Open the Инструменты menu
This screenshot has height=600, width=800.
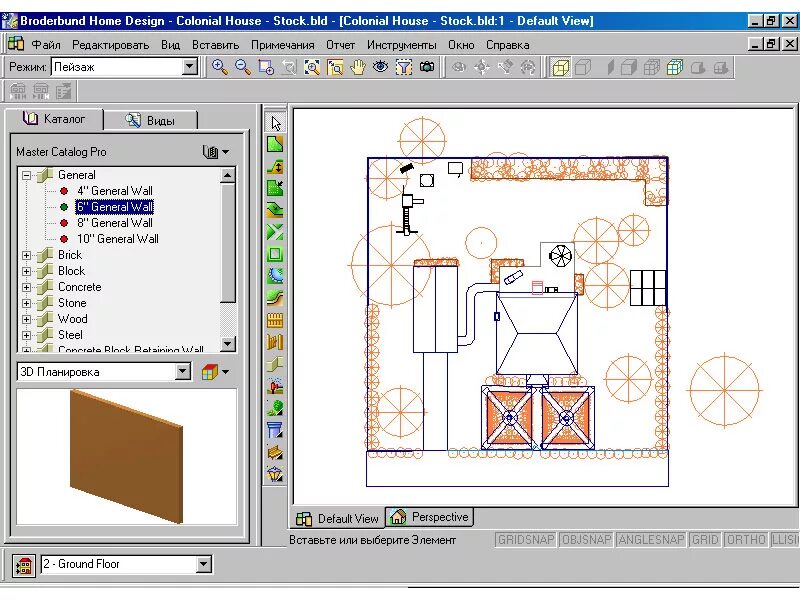[x=402, y=45]
